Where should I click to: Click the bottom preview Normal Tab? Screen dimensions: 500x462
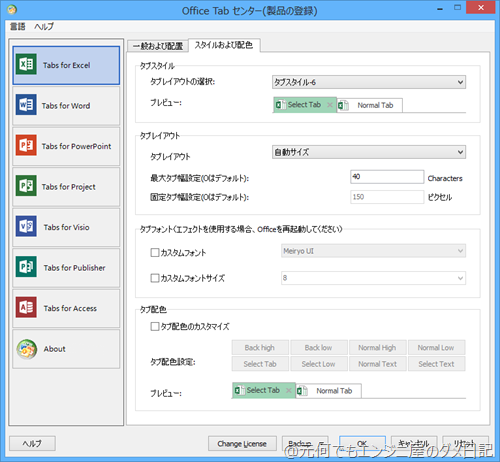pyautogui.click(x=329, y=391)
